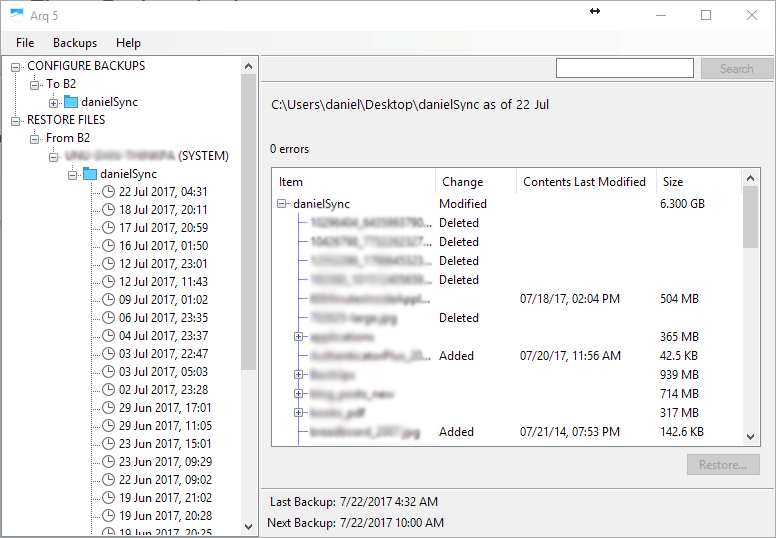Screen dimensions: 776x538
Task: Click clock icon for 16 Jul 2017, 01:50
Action: coord(108,245)
